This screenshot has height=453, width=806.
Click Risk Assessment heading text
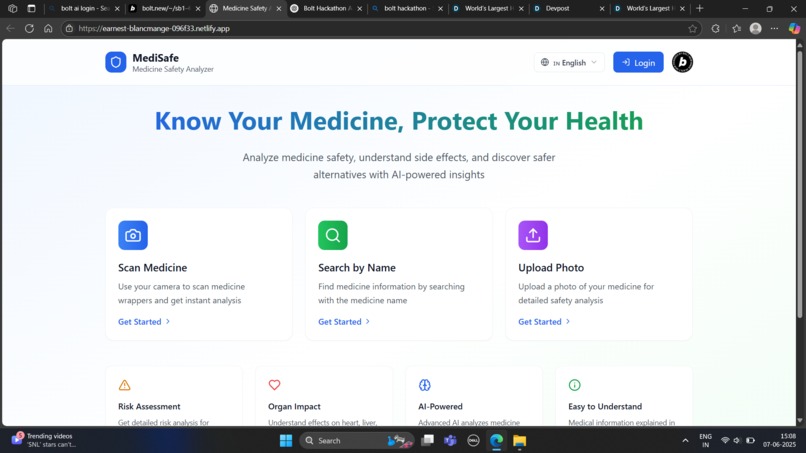tap(149, 406)
